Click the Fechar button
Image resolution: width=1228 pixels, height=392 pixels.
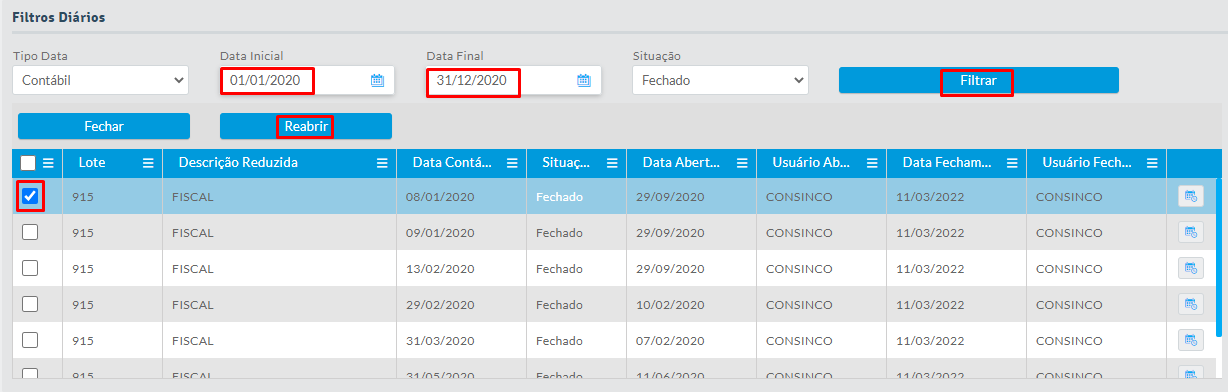click(x=104, y=126)
